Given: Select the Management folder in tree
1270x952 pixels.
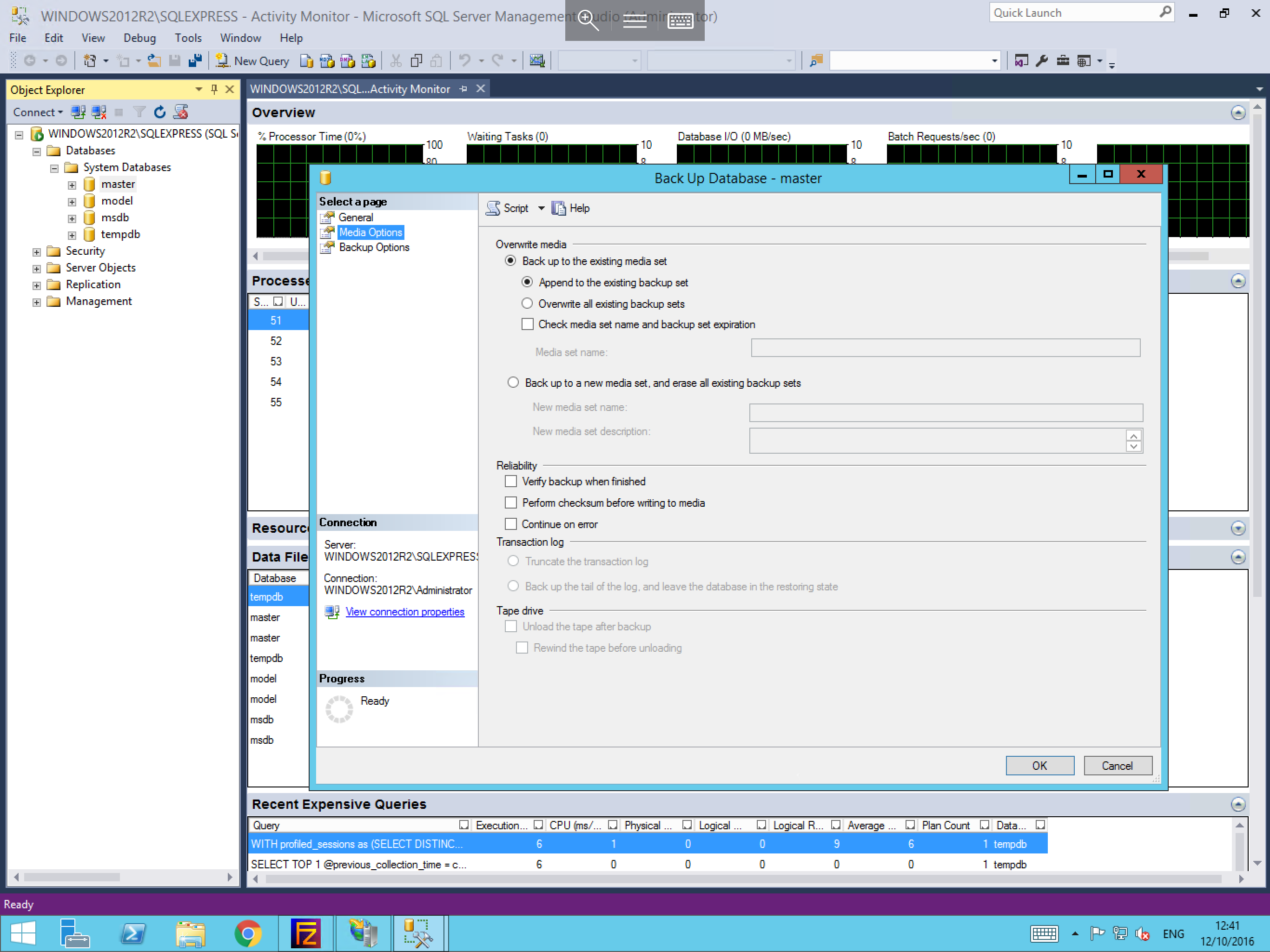Looking at the screenshot, I should (98, 301).
